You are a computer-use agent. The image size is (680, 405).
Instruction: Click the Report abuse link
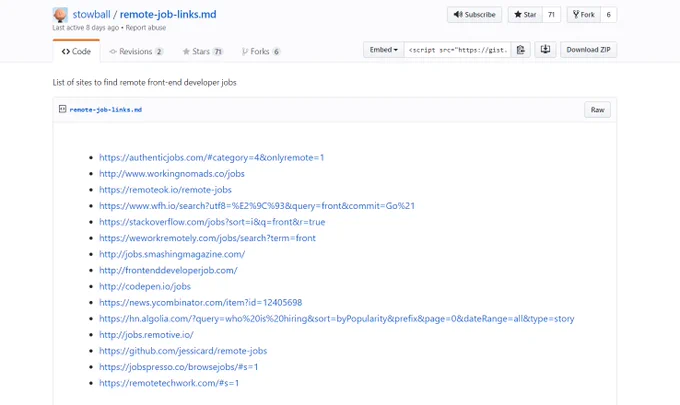146,28
